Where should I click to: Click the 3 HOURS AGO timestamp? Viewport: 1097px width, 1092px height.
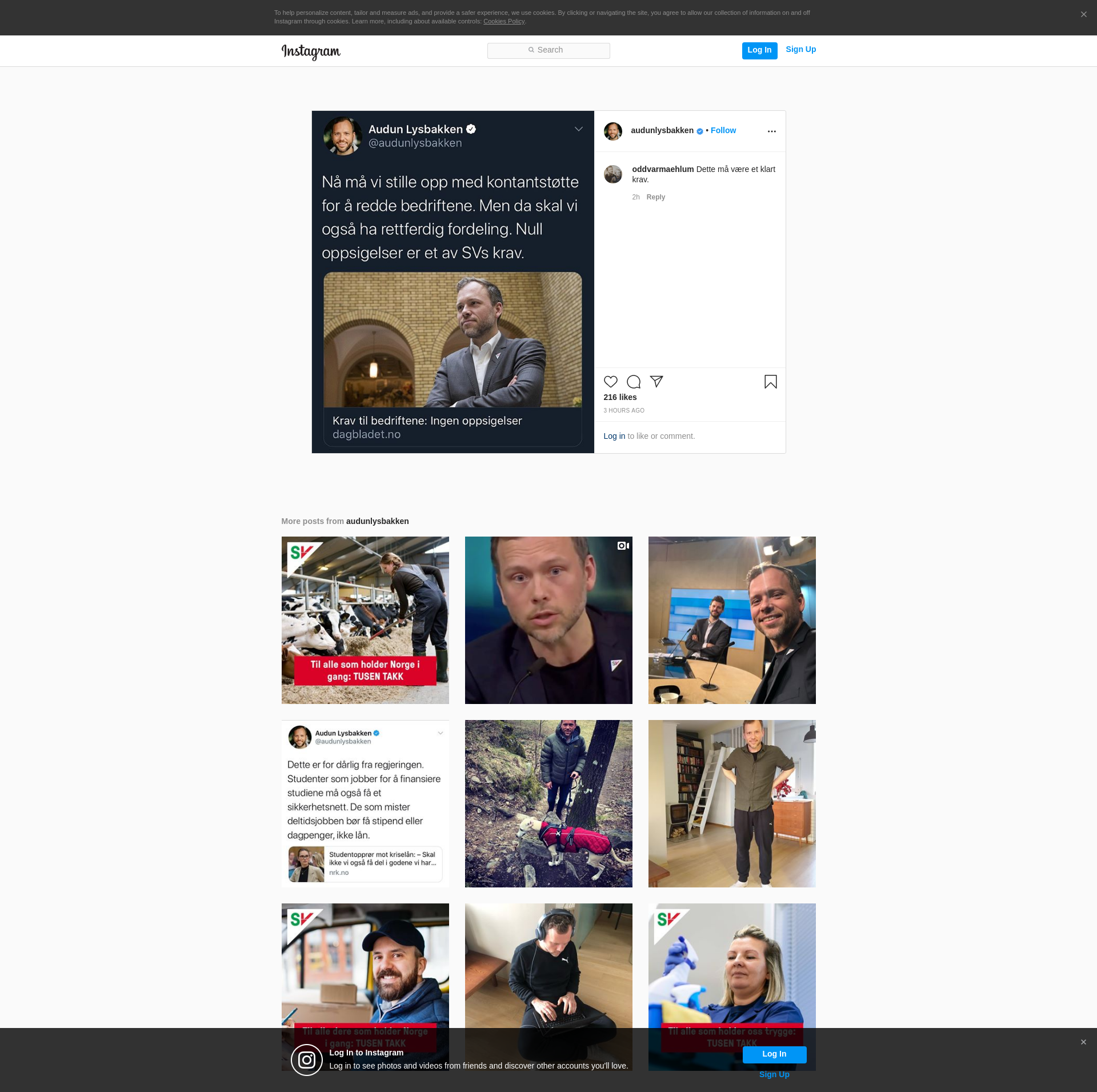click(x=624, y=410)
